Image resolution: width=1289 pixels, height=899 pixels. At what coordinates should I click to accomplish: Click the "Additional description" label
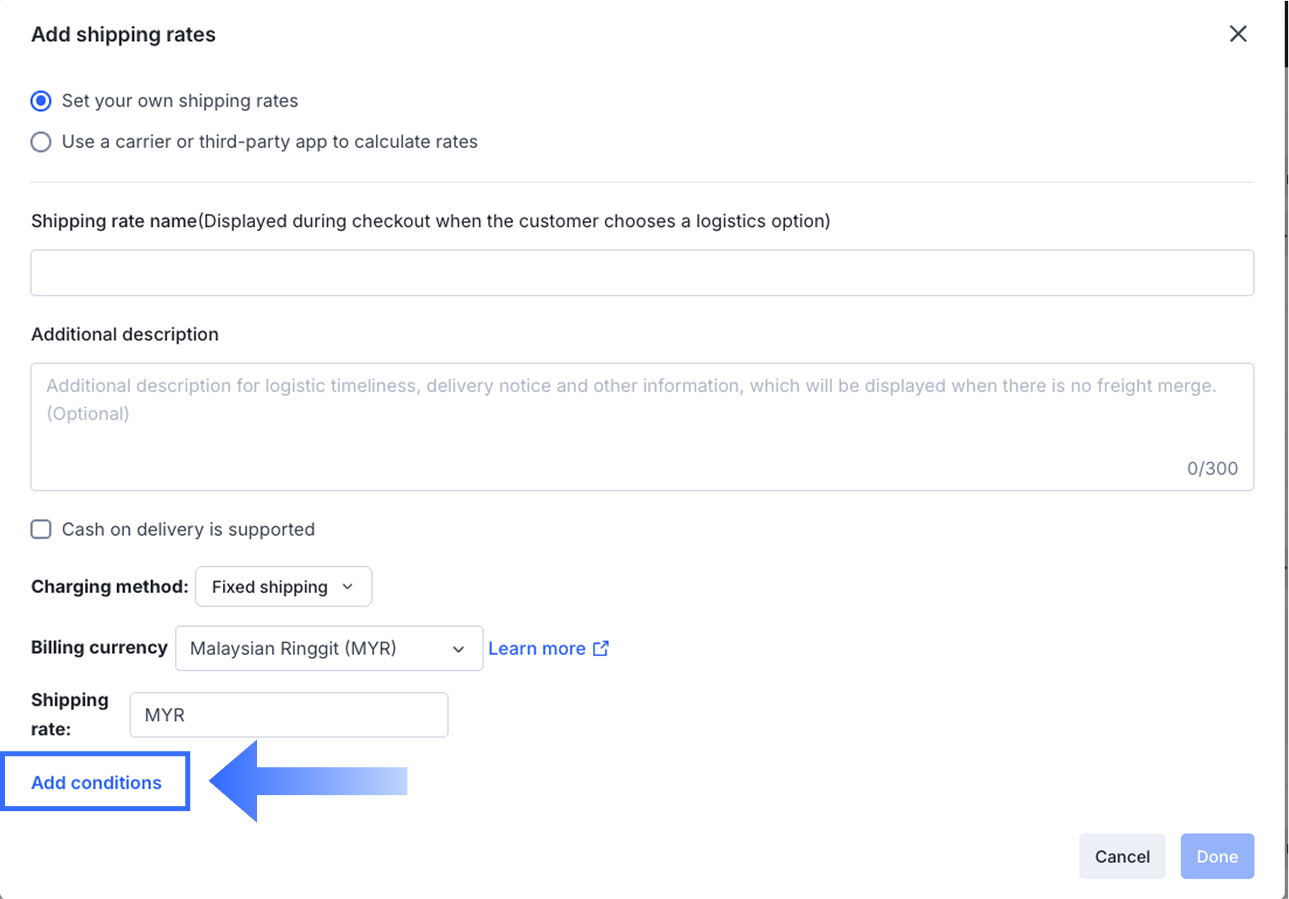(125, 335)
